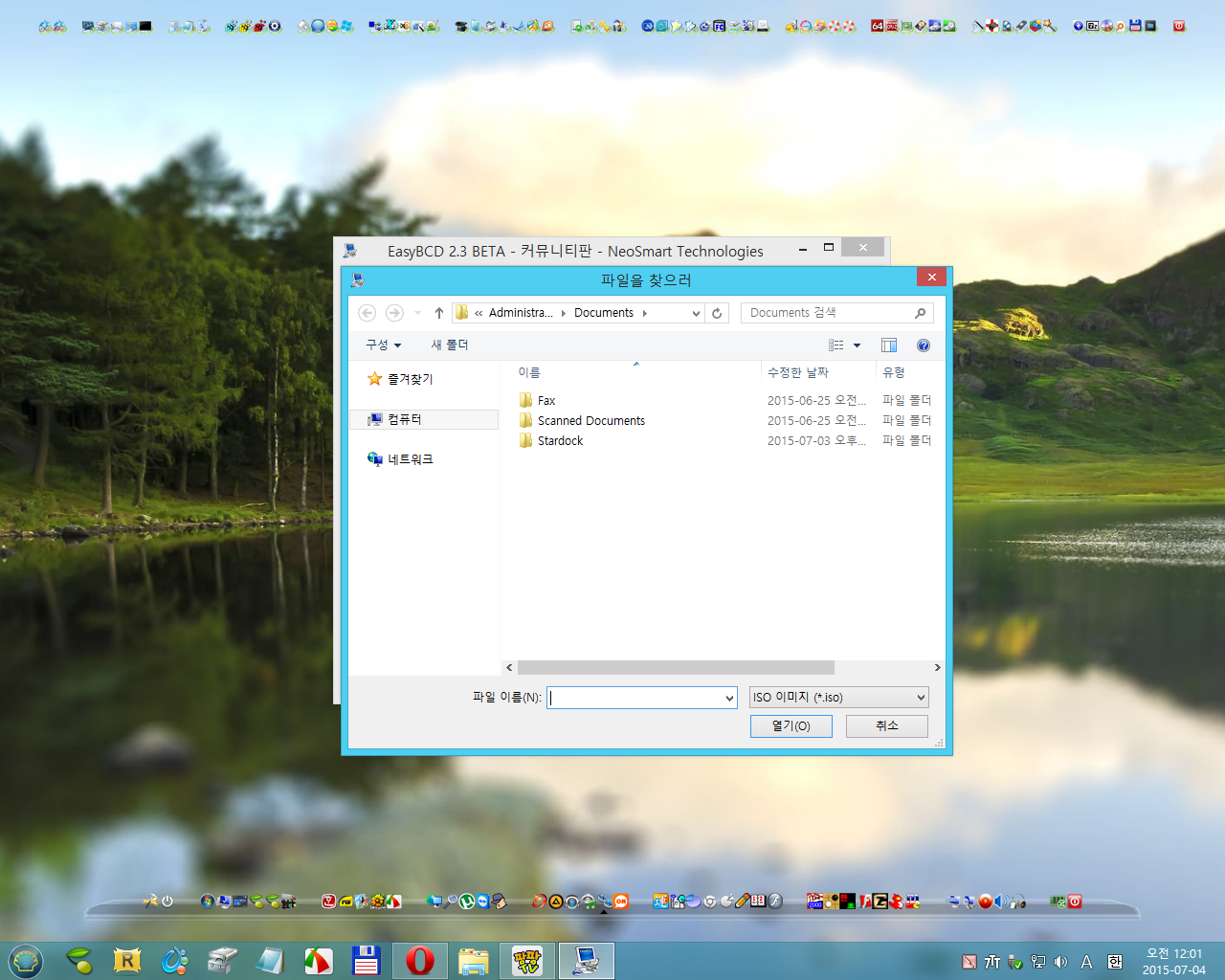The width and height of the screenshot is (1225, 980).
Task: Click the volume speaker tray icon
Action: tap(1060, 962)
